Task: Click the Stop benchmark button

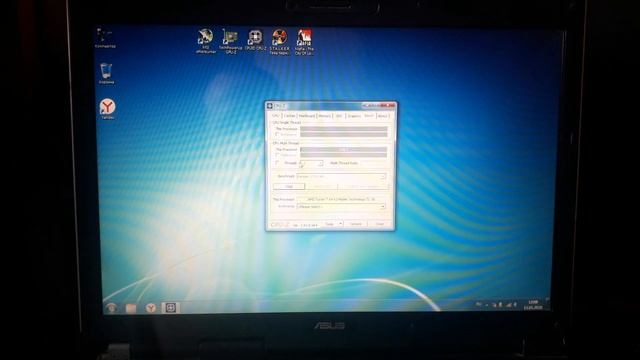Action: coord(289,186)
